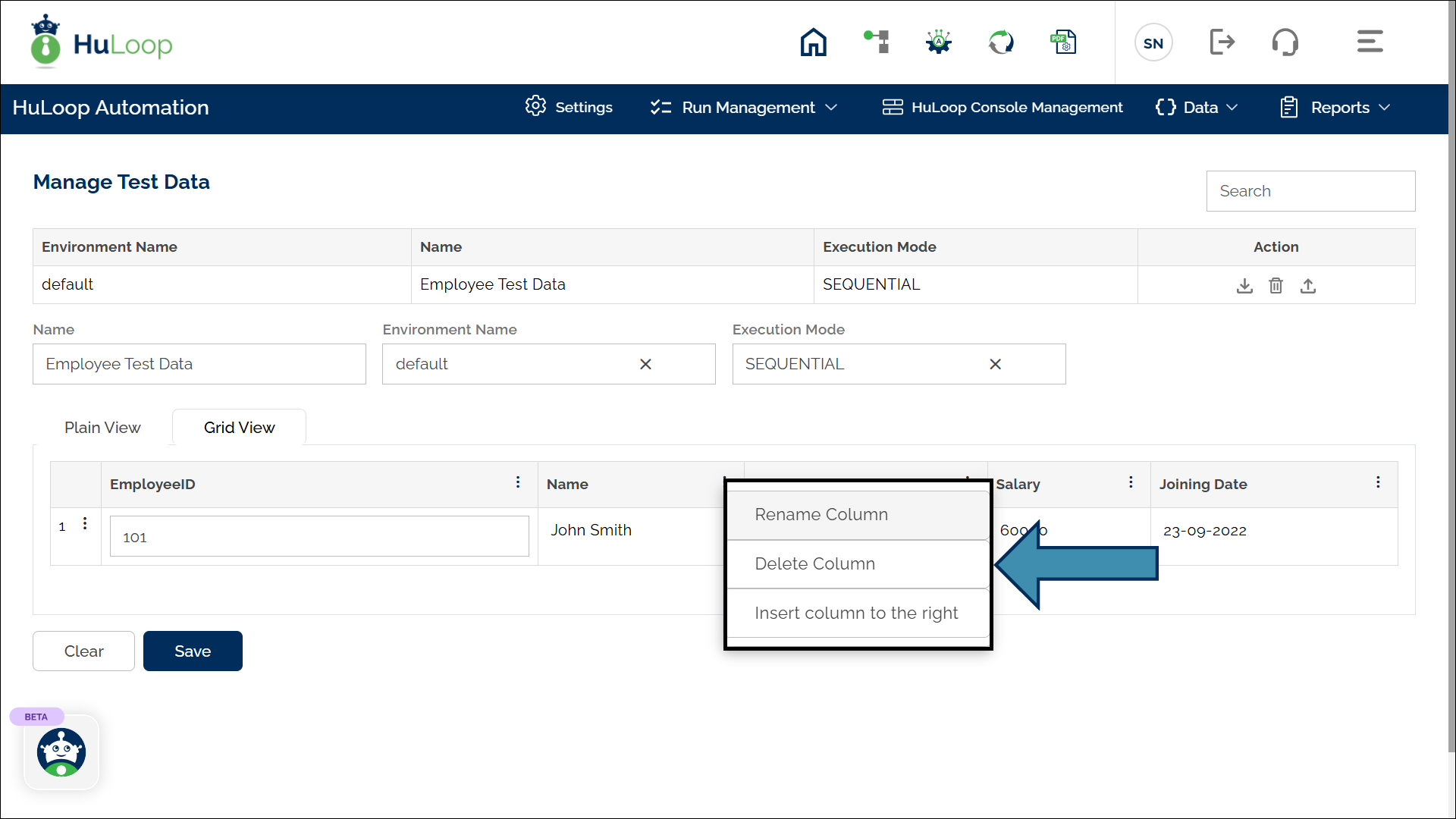Viewport: 1456px width, 819px height.
Task: Open the workflow diagram icon
Action: point(877,42)
